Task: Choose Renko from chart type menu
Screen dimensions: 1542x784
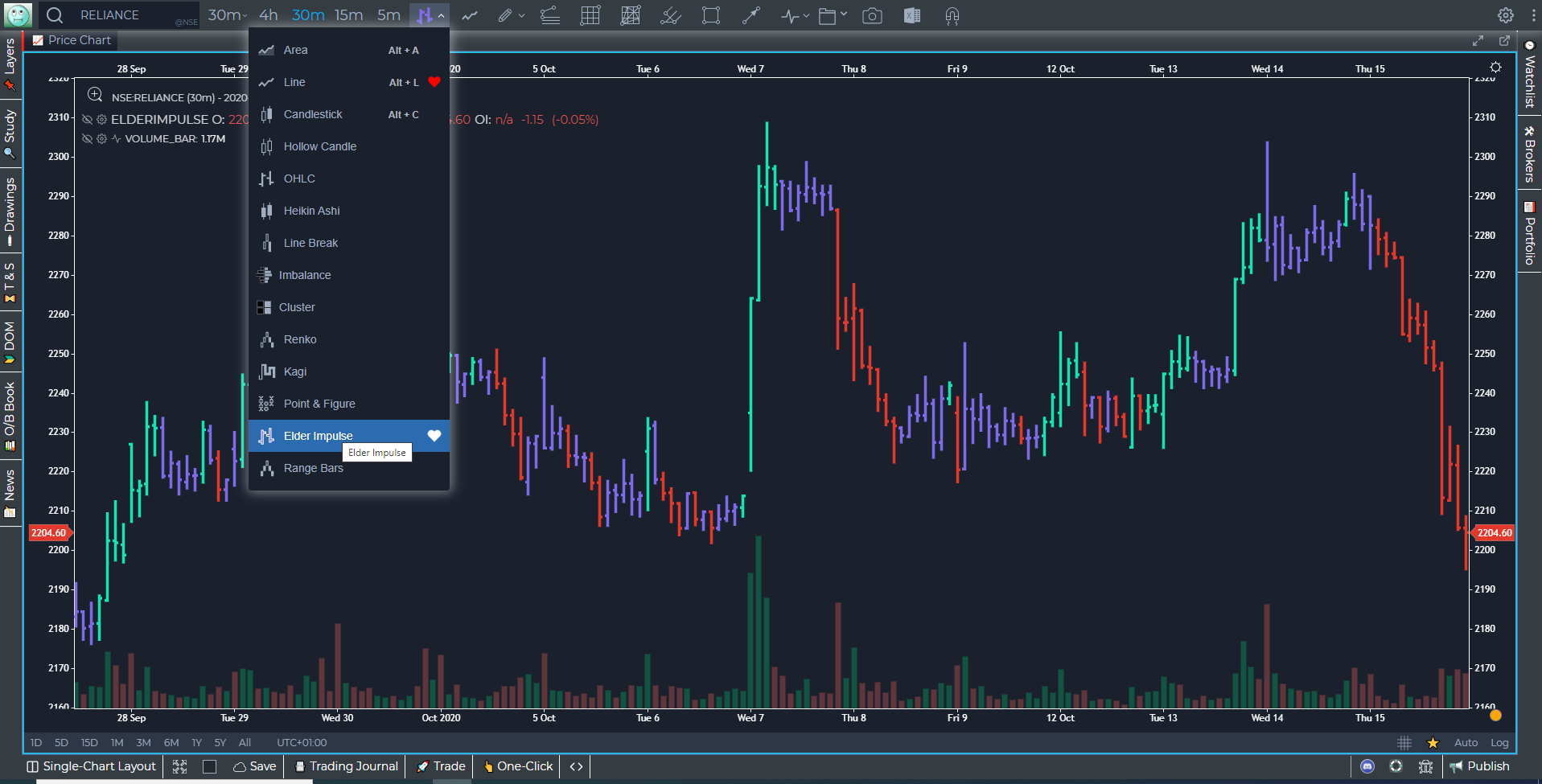Action: [349, 339]
